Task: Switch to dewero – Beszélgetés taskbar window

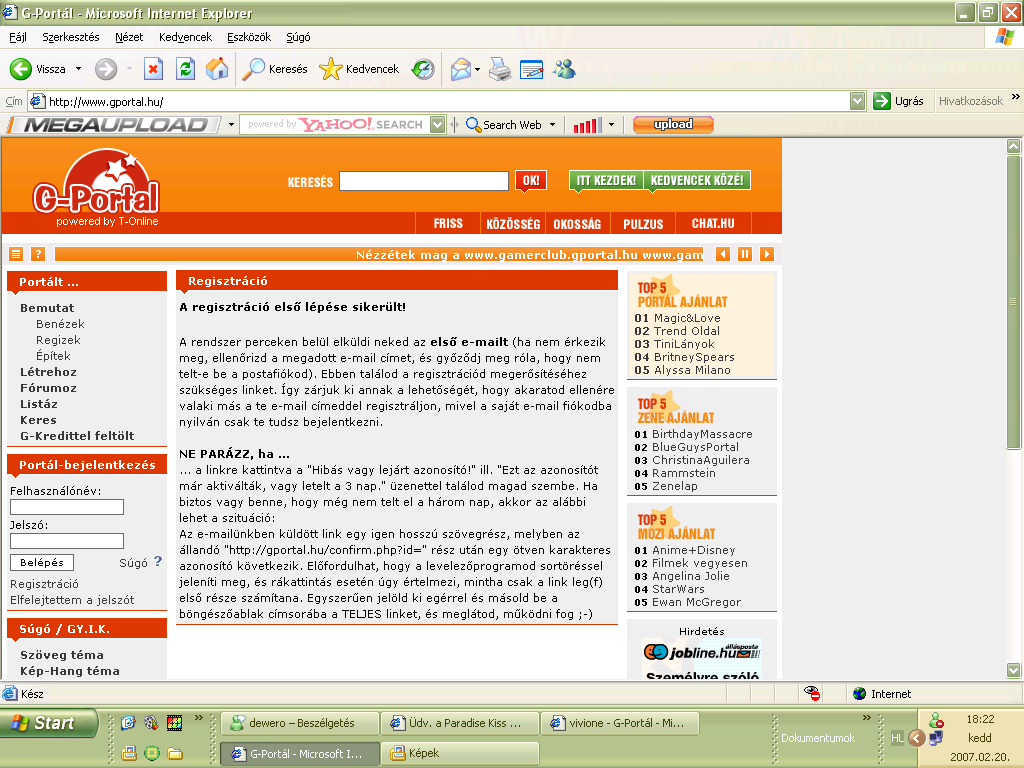Action: 300,723
